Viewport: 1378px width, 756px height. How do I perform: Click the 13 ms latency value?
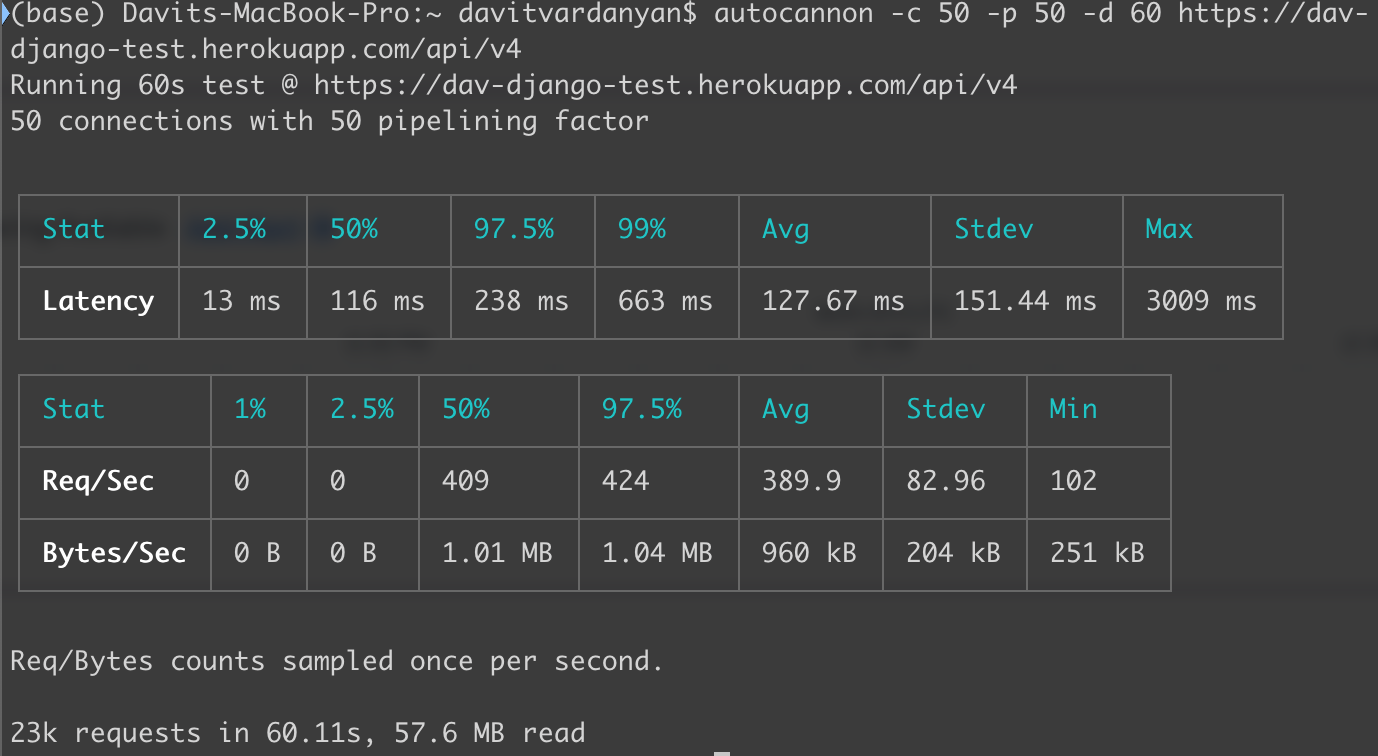[x=241, y=301]
